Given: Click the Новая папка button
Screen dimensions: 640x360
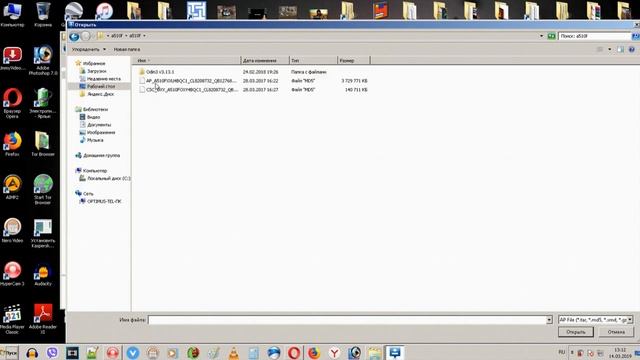Looking at the screenshot, I should pos(127,49).
